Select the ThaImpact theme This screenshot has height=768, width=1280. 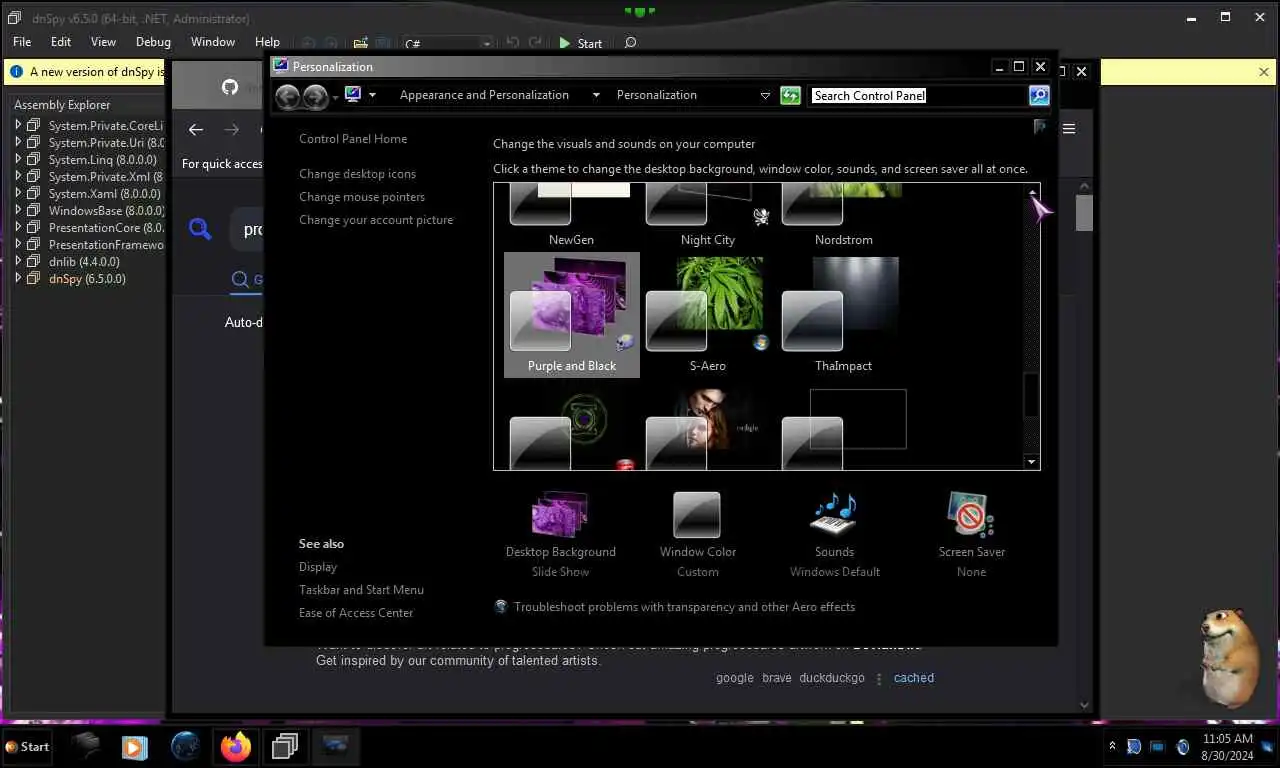click(x=843, y=315)
